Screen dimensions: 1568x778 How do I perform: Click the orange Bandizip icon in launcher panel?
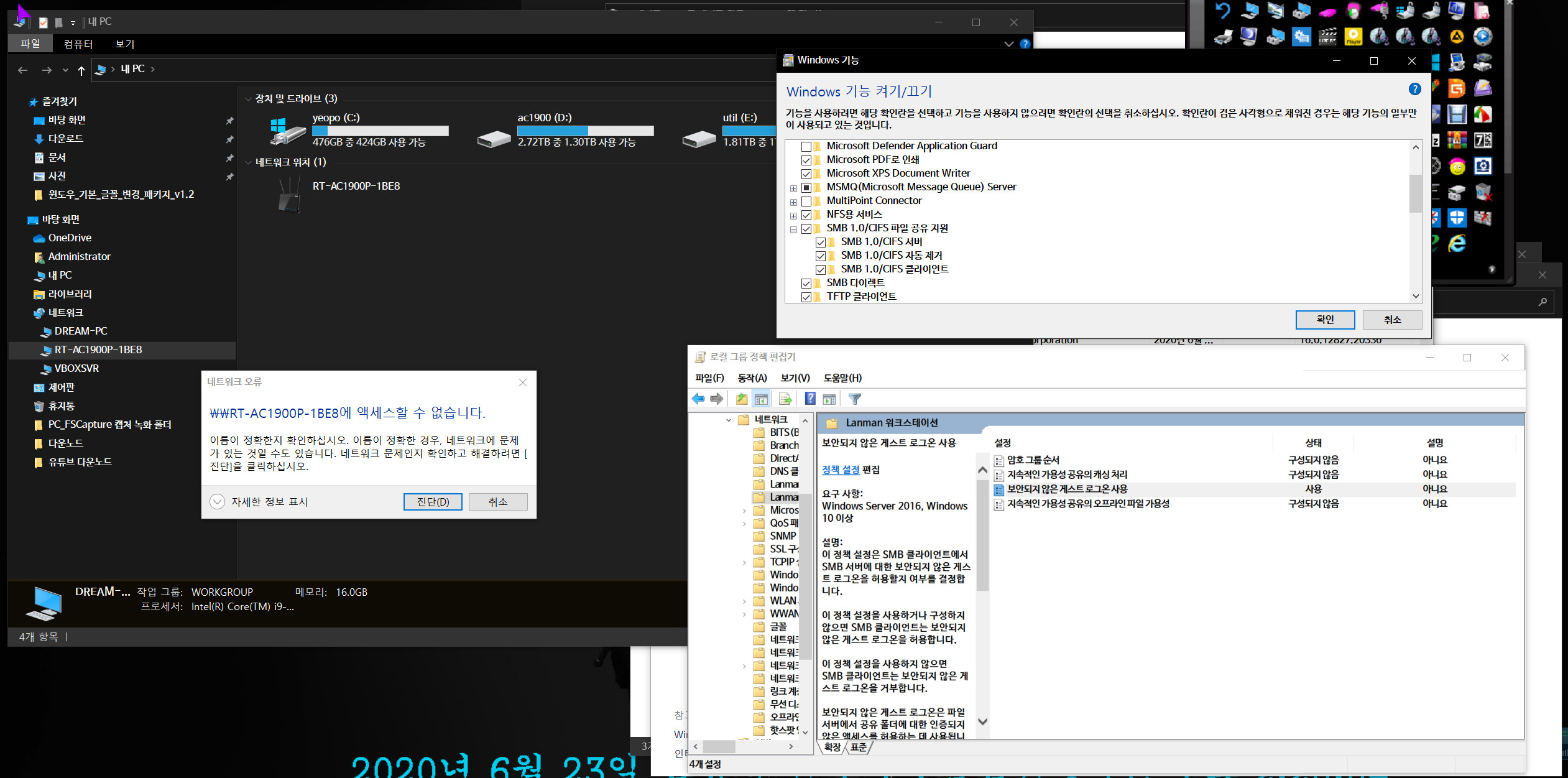(1457, 88)
